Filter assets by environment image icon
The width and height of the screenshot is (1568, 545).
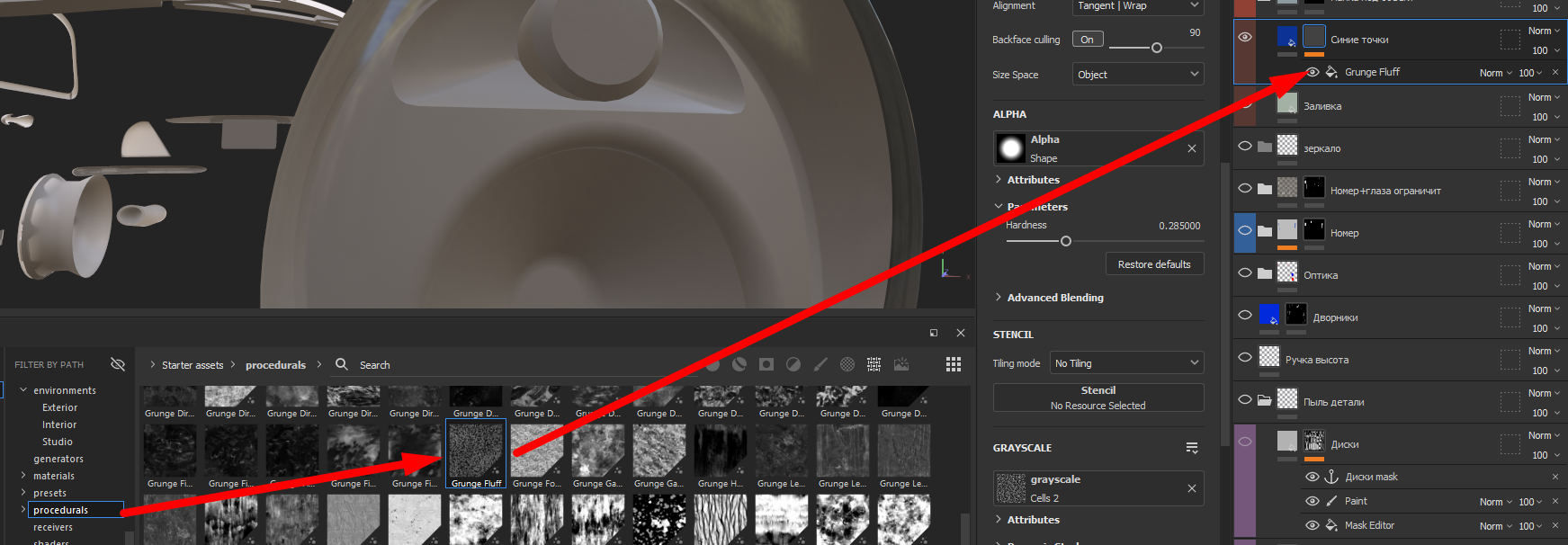901,364
